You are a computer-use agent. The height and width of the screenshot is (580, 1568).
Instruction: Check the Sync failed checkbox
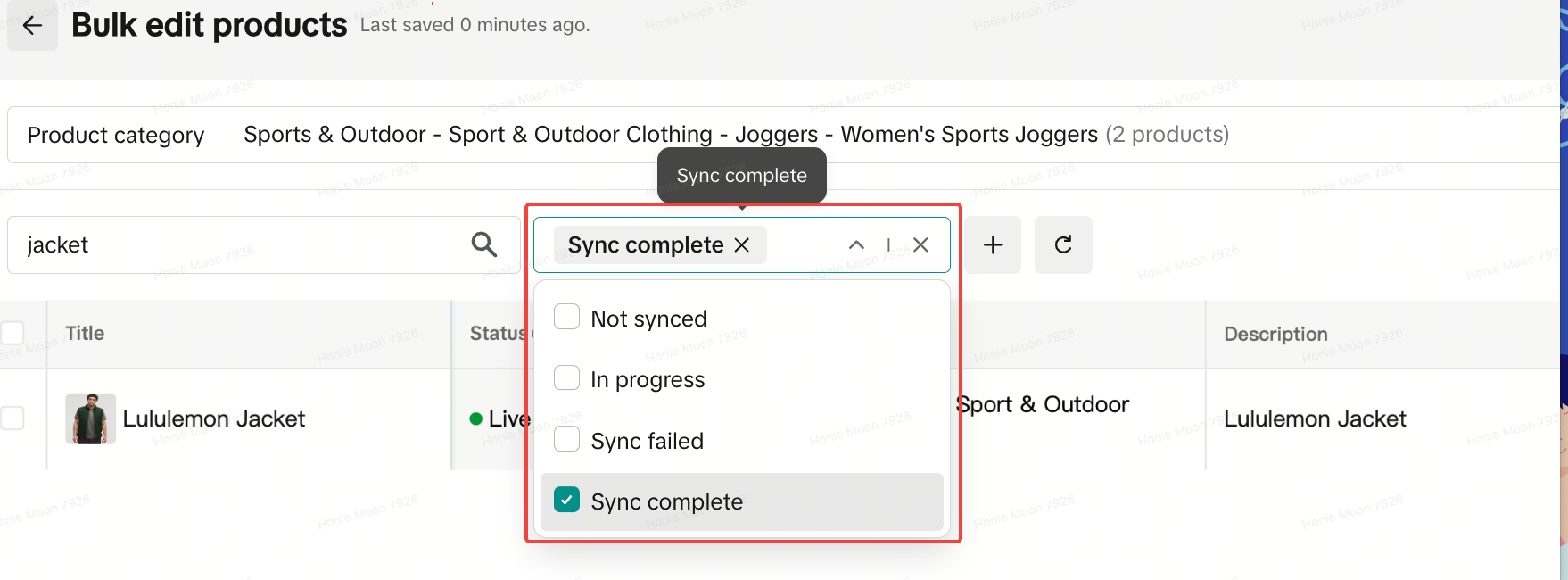coord(566,440)
